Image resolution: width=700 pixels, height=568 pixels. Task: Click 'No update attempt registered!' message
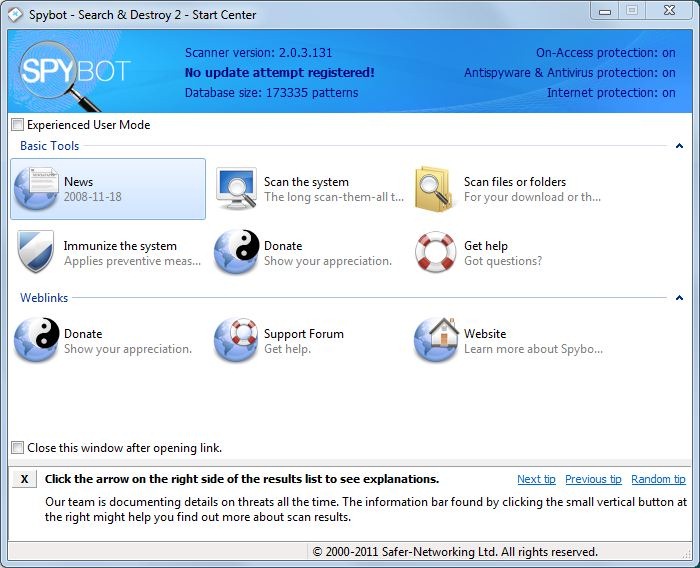[x=279, y=72]
